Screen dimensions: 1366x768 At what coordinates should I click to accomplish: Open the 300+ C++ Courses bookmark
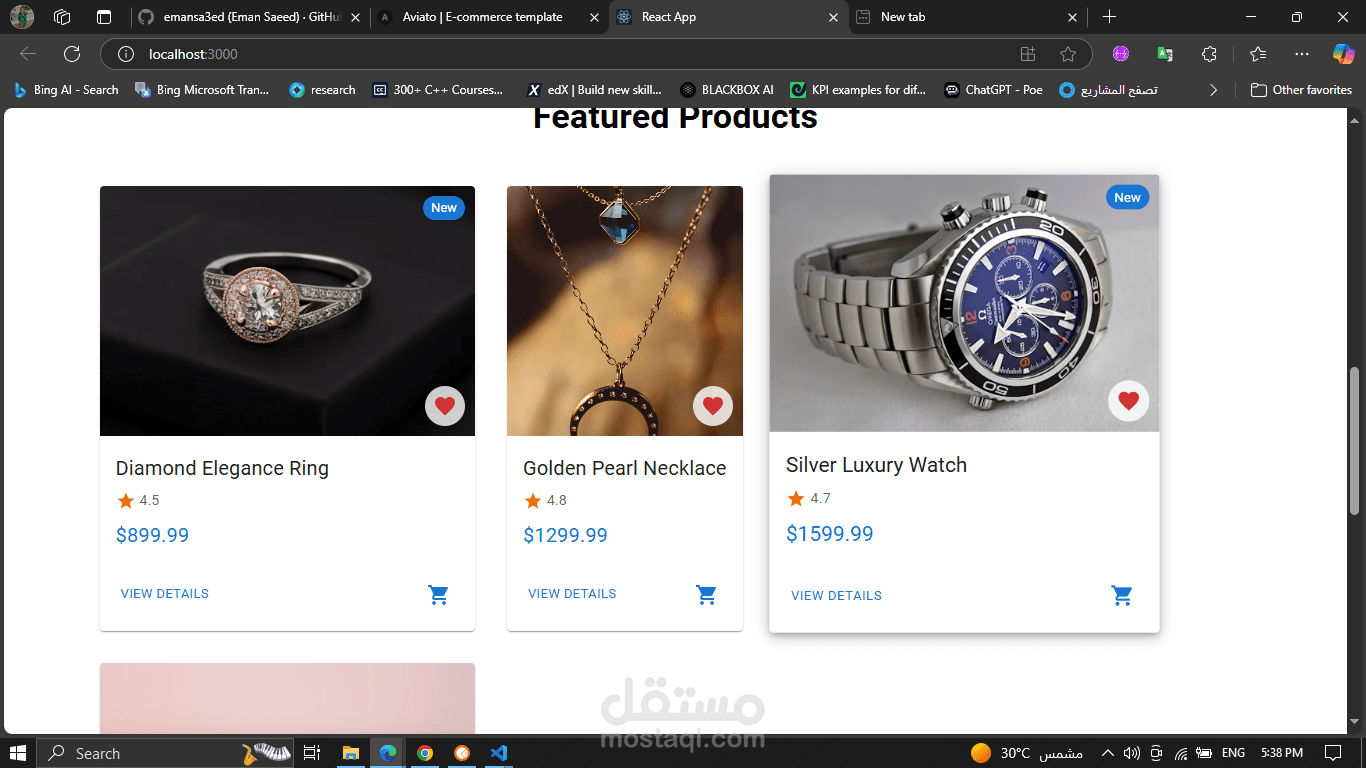click(438, 90)
